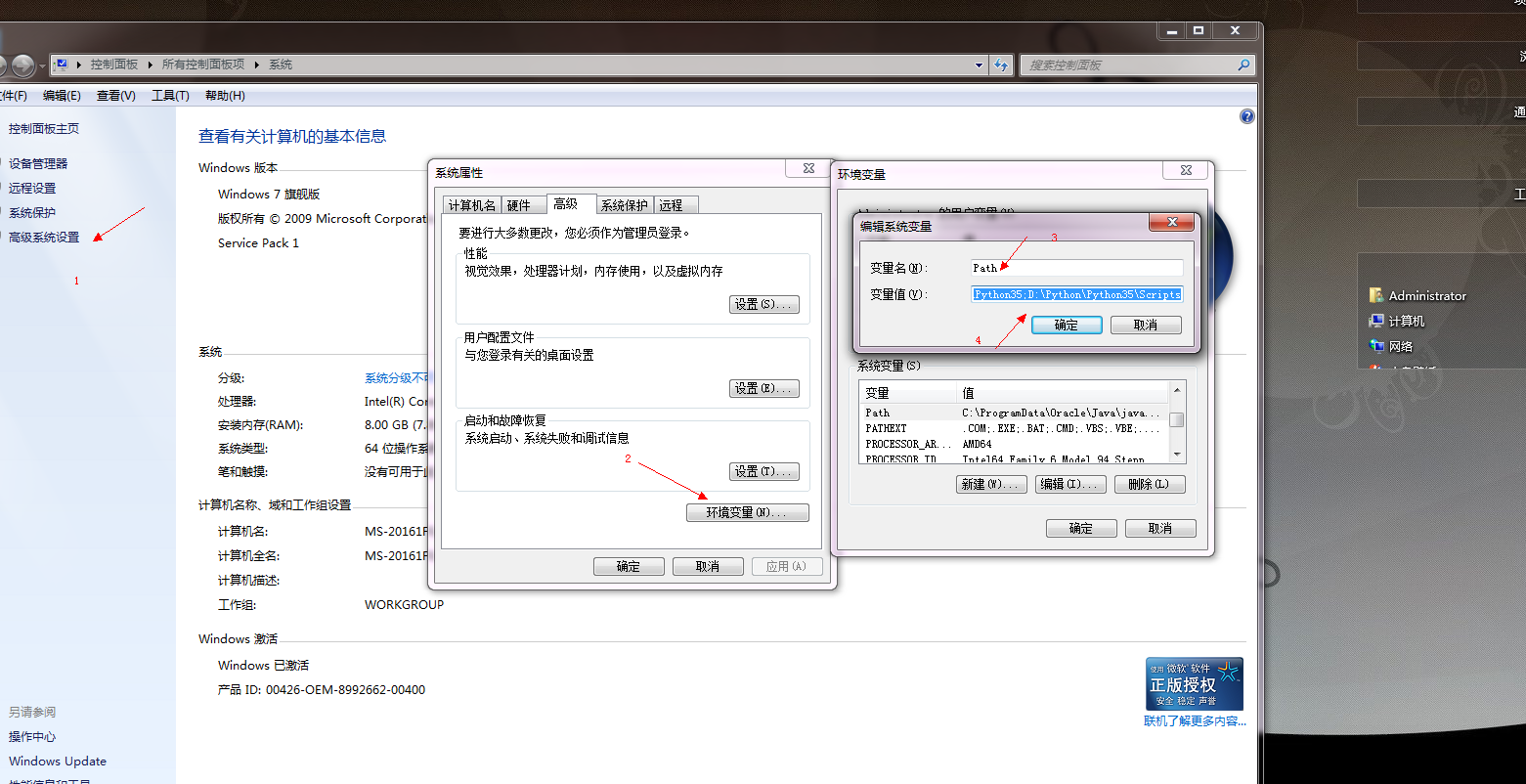Click the system variables scrollbar down arrow
Image resolution: width=1526 pixels, height=784 pixels.
(x=1177, y=455)
